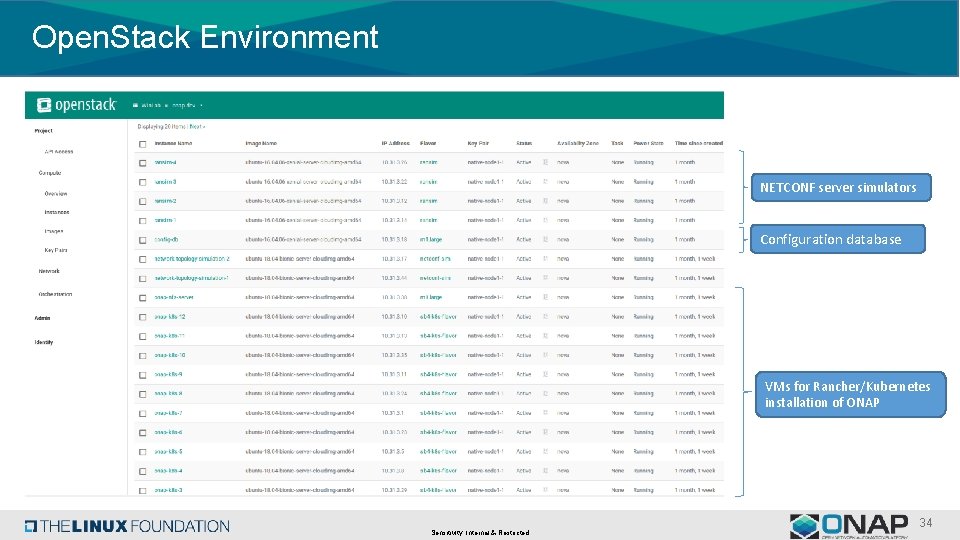The width and height of the screenshot is (960, 540).
Task: Open Instances in the sidebar
Action: tap(57, 212)
